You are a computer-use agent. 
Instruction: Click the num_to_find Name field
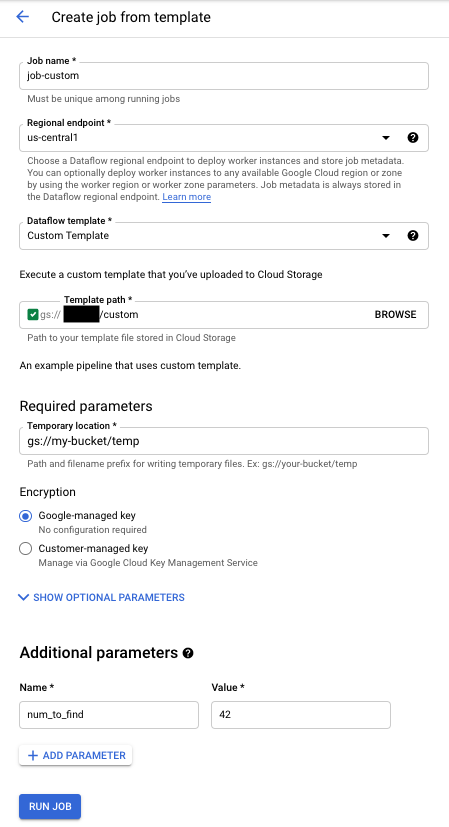(109, 715)
